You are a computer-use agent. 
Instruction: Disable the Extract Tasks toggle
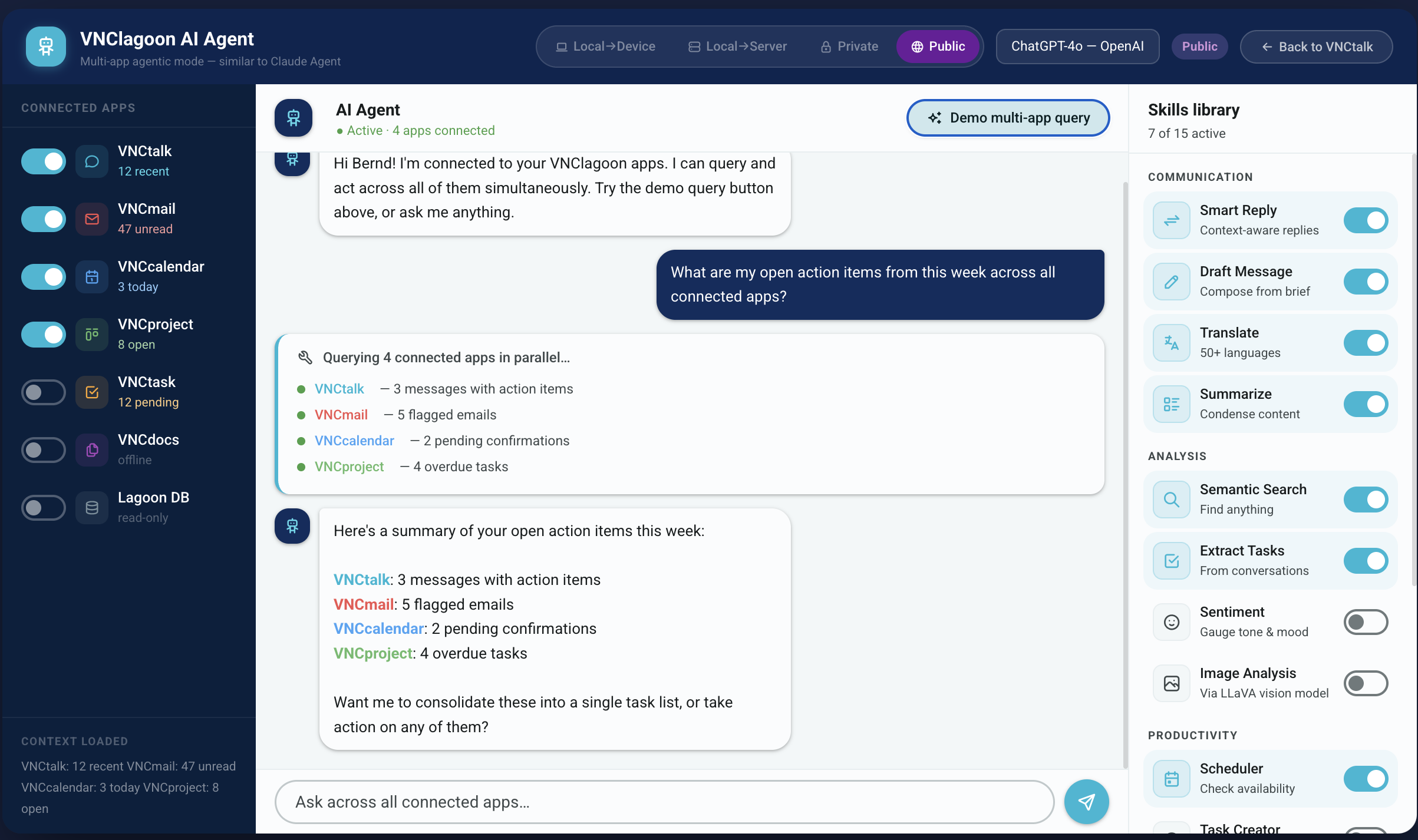[1366, 561]
